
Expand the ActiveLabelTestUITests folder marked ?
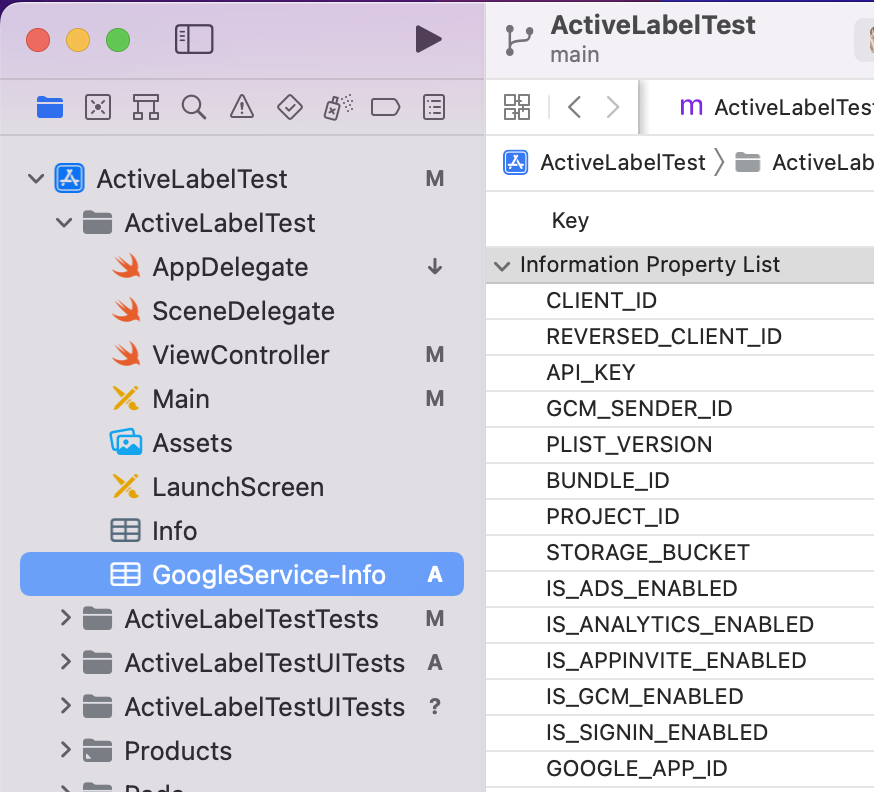tap(65, 706)
